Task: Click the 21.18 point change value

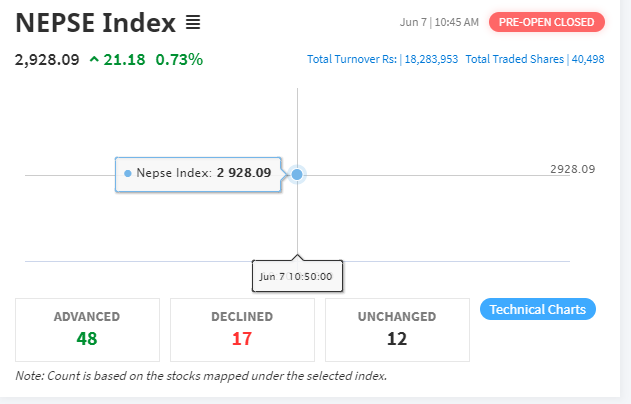Action: coord(124,60)
